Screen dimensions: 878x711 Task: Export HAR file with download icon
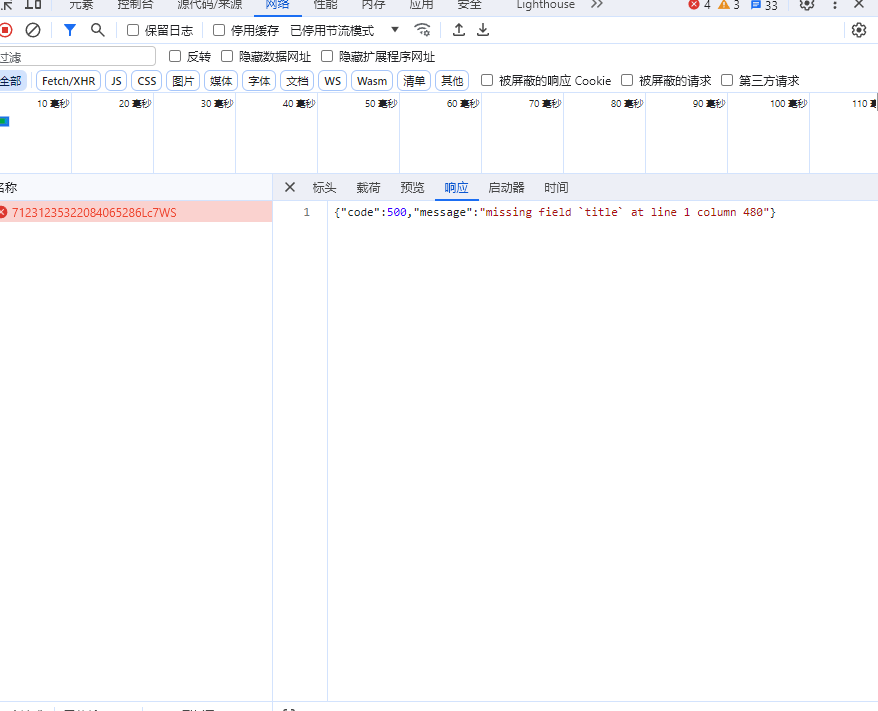483,30
